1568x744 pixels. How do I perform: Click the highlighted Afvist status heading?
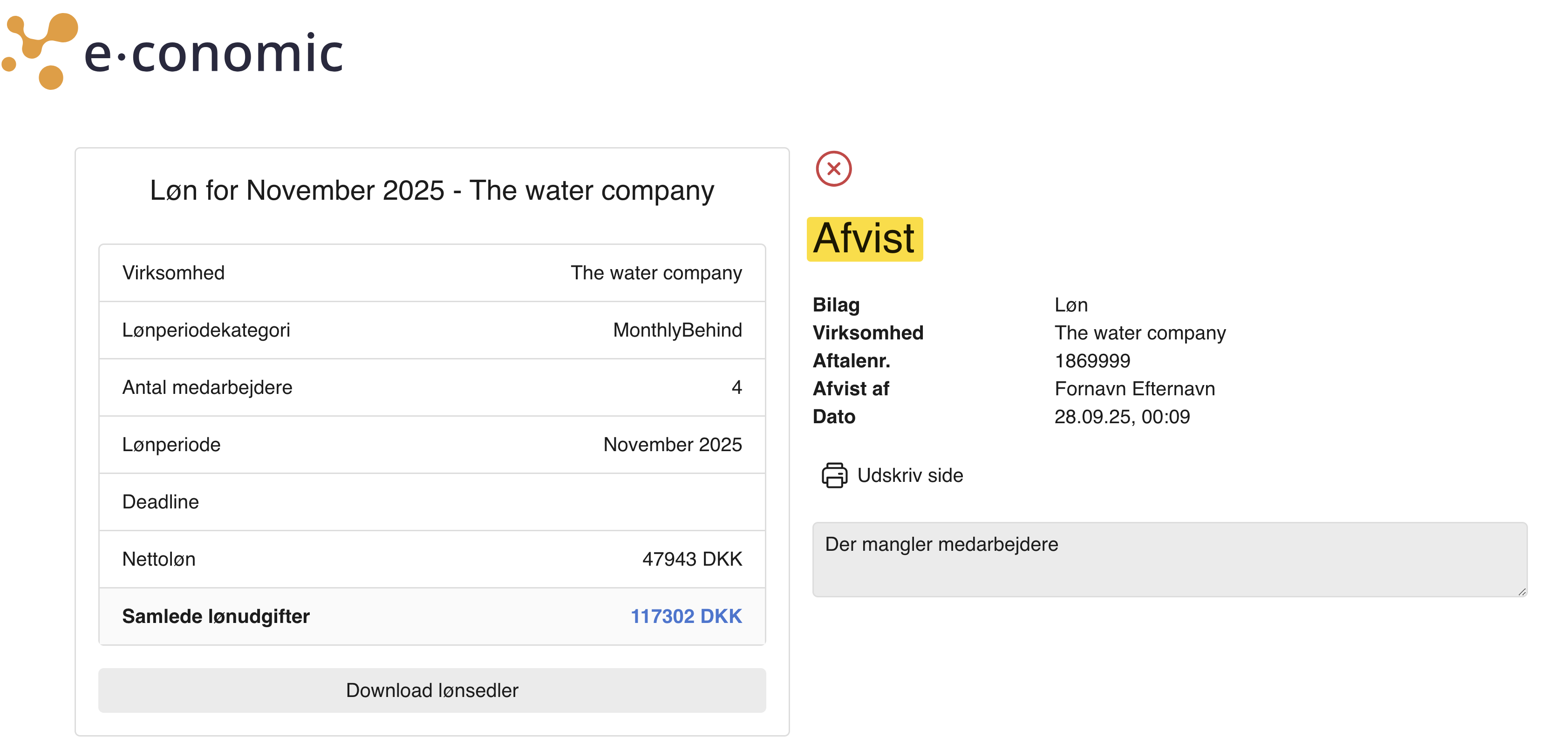(x=864, y=239)
